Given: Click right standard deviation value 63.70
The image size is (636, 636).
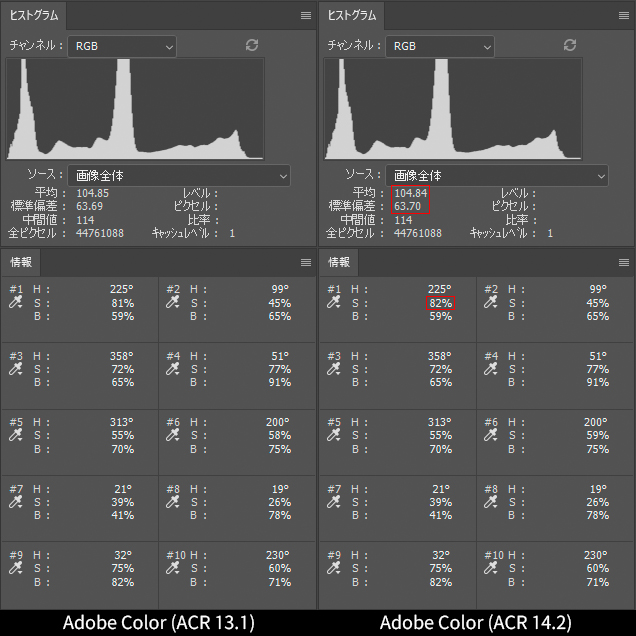Looking at the screenshot, I should pos(408,206).
